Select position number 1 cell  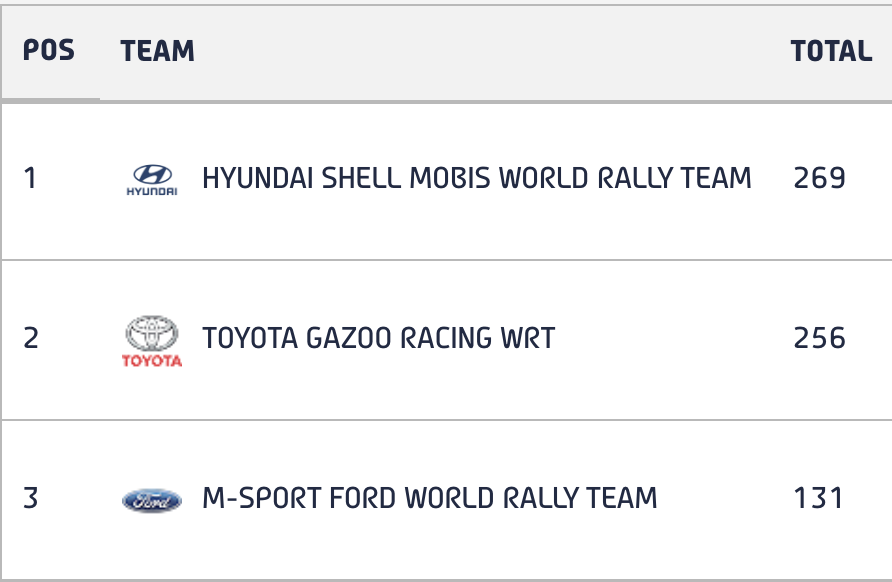point(31,178)
